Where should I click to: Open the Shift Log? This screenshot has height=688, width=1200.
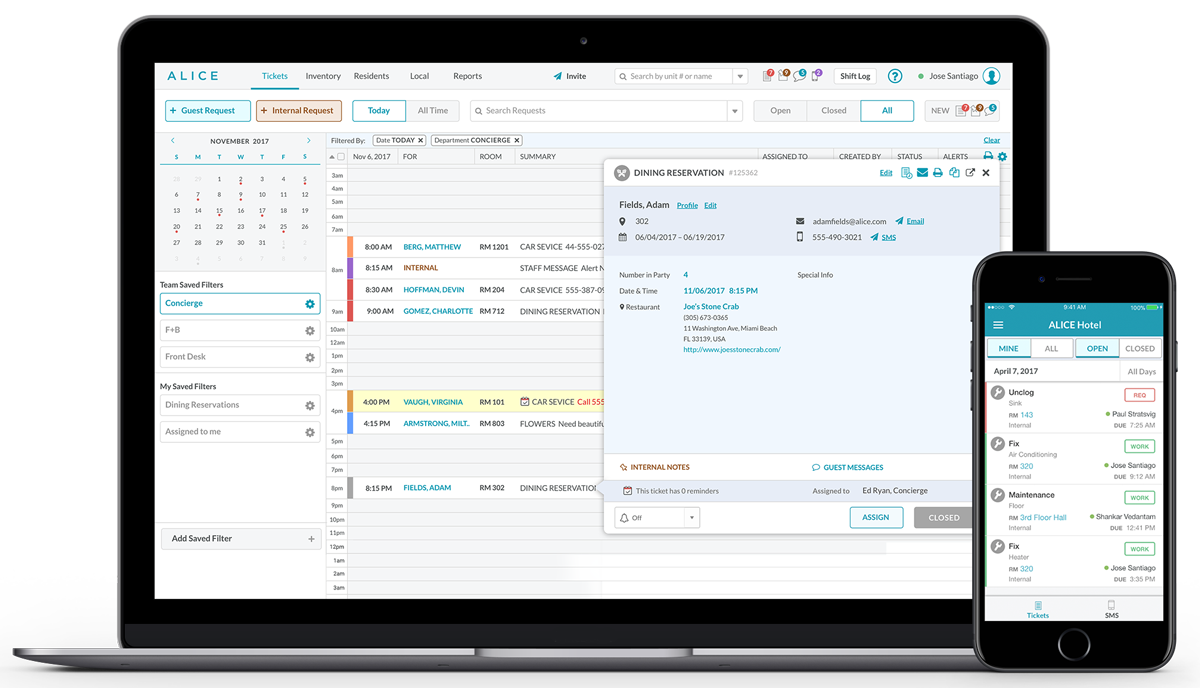pos(855,76)
